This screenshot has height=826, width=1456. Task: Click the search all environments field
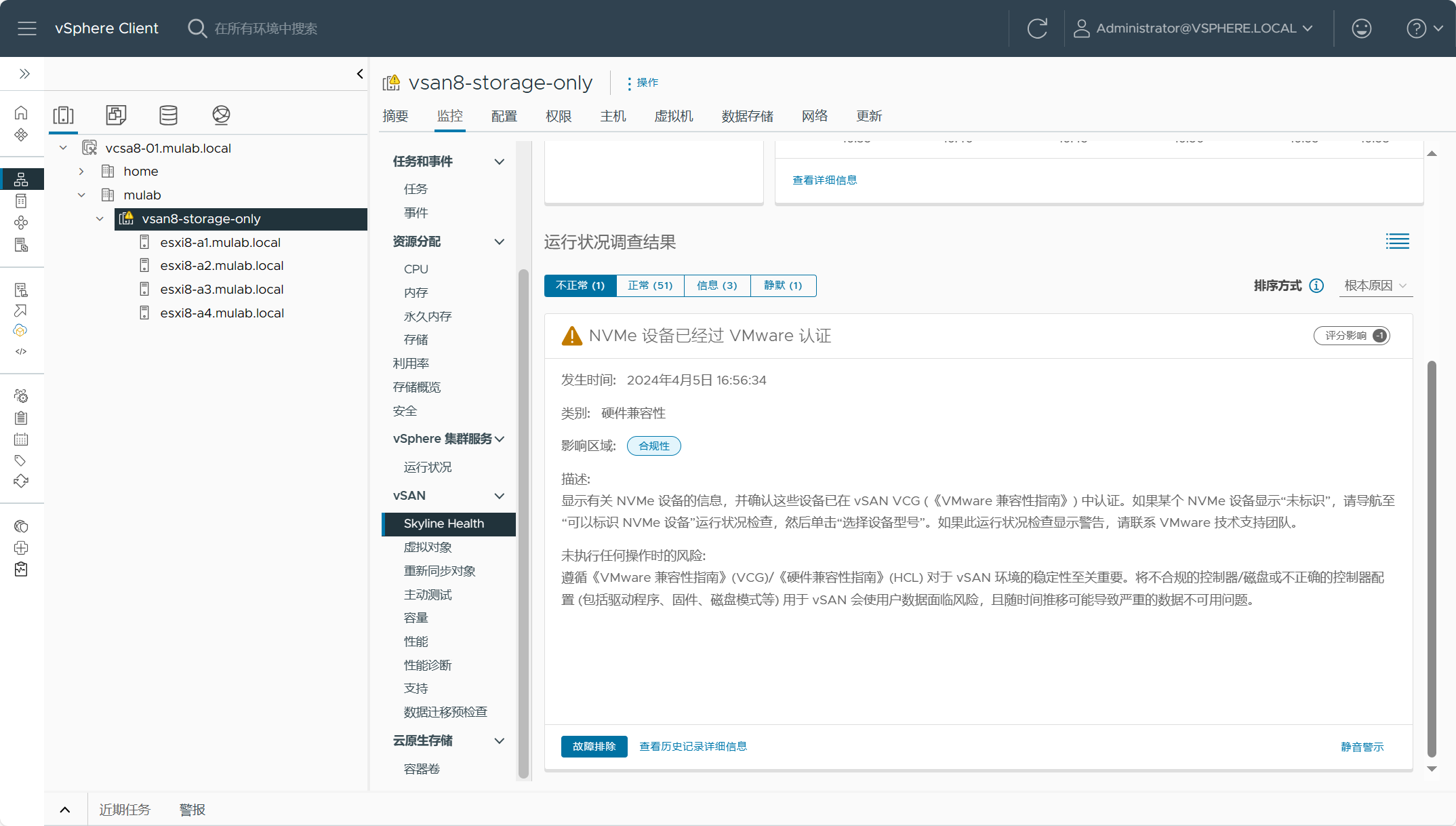pos(265,28)
